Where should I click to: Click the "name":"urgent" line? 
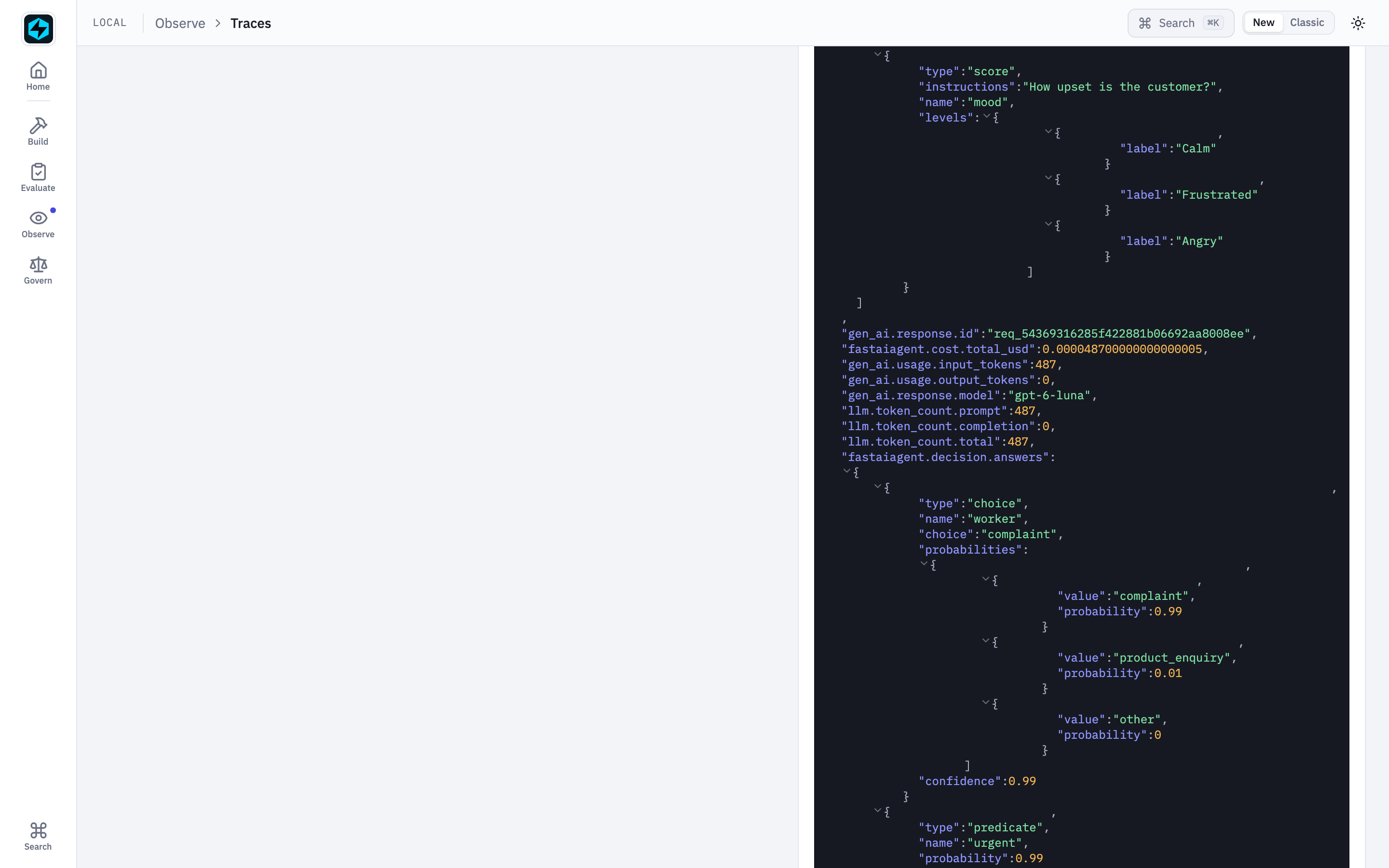pyautogui.click(x=973, y=843)
